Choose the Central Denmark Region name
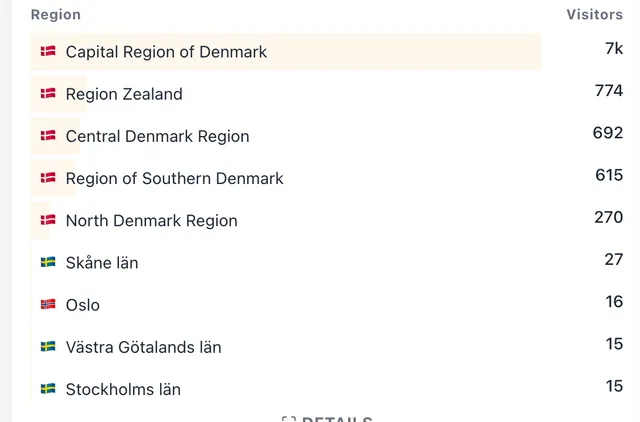The height and width of the screenshot is (422, 640). pyautogui.click(x=157, y=136)
